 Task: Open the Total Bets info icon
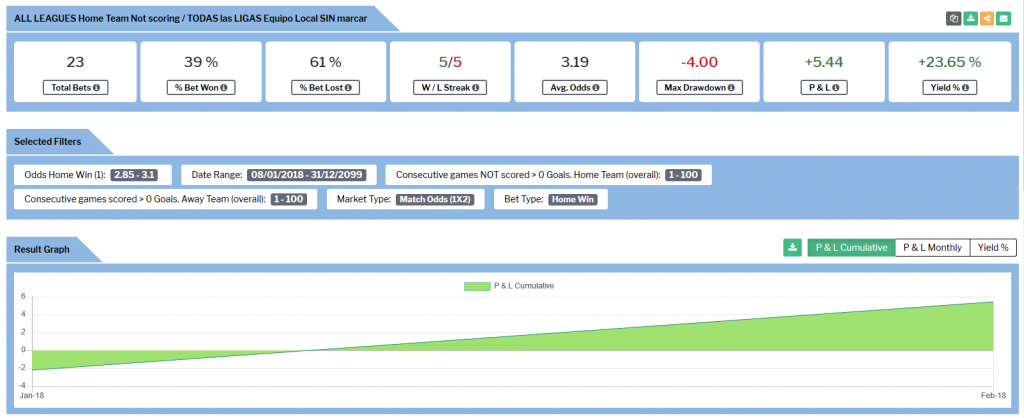click(x=97, y=88)
